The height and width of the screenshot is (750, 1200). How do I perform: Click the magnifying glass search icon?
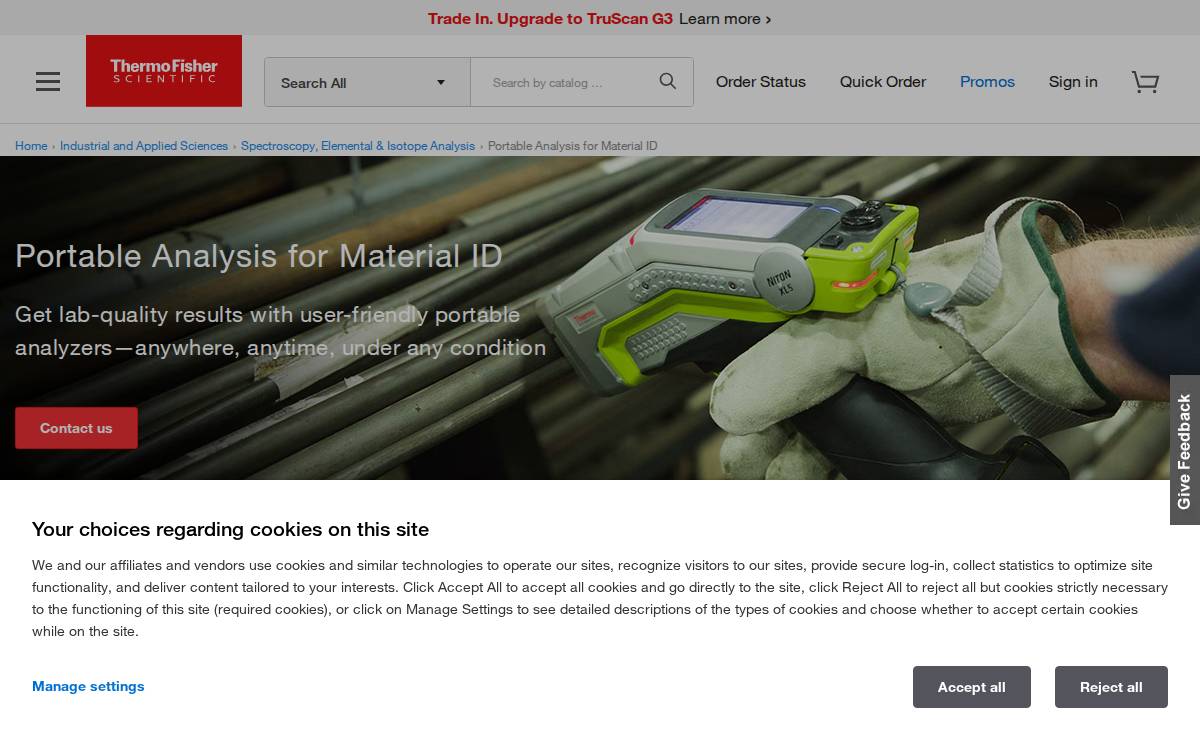pos(668,82)
